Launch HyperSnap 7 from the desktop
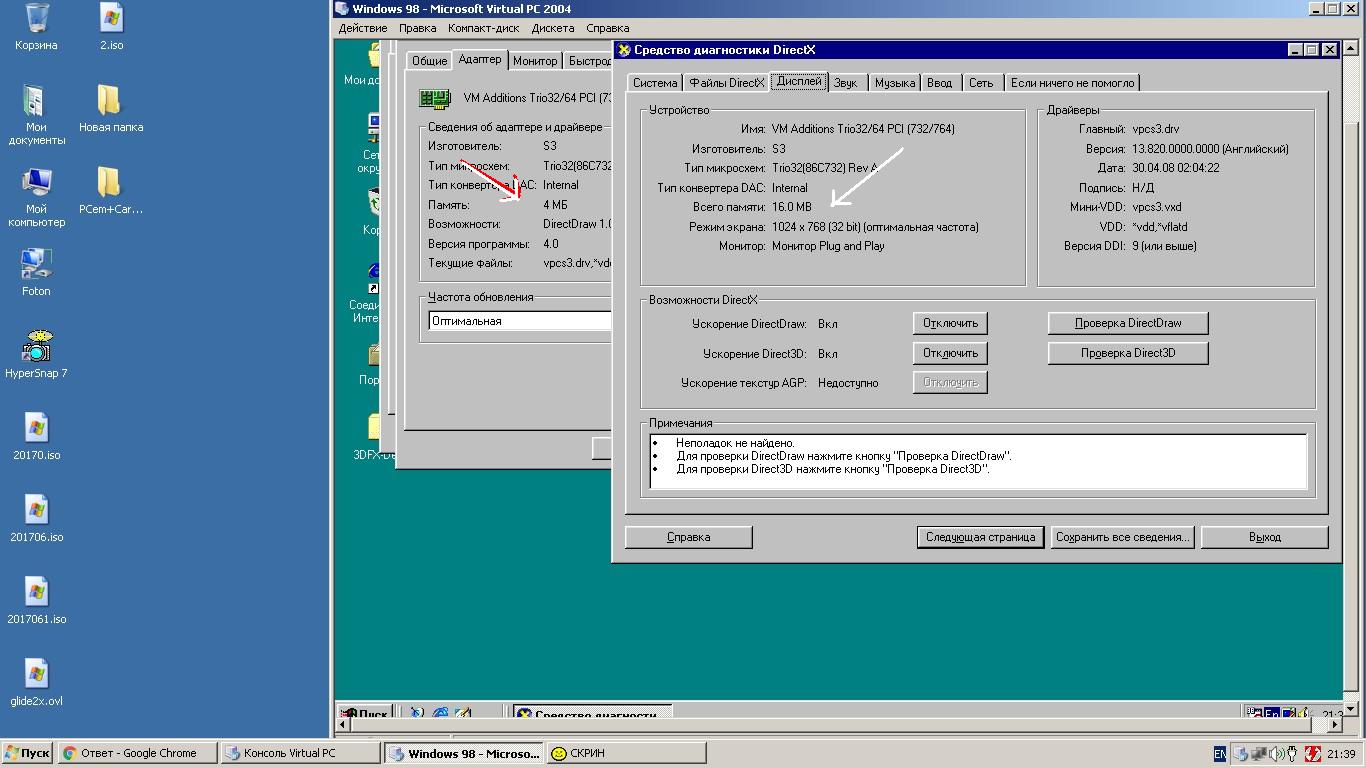Viewport: 1366px width, 768px height. pyautogui.click(x=36, y=347)
